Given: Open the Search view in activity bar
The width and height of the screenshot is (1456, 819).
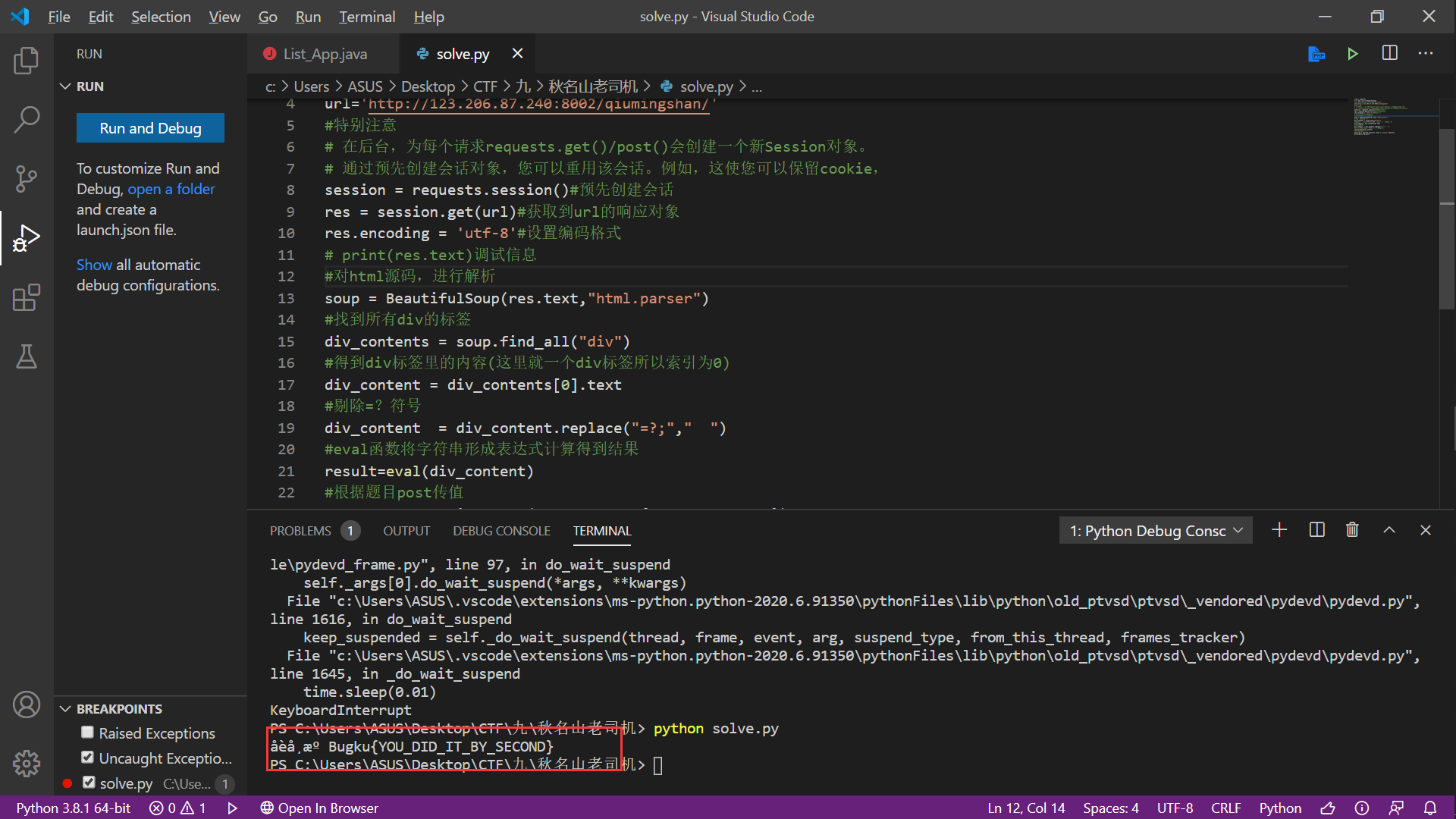Looking at the screenshot, I should click(x=27, y=120).
